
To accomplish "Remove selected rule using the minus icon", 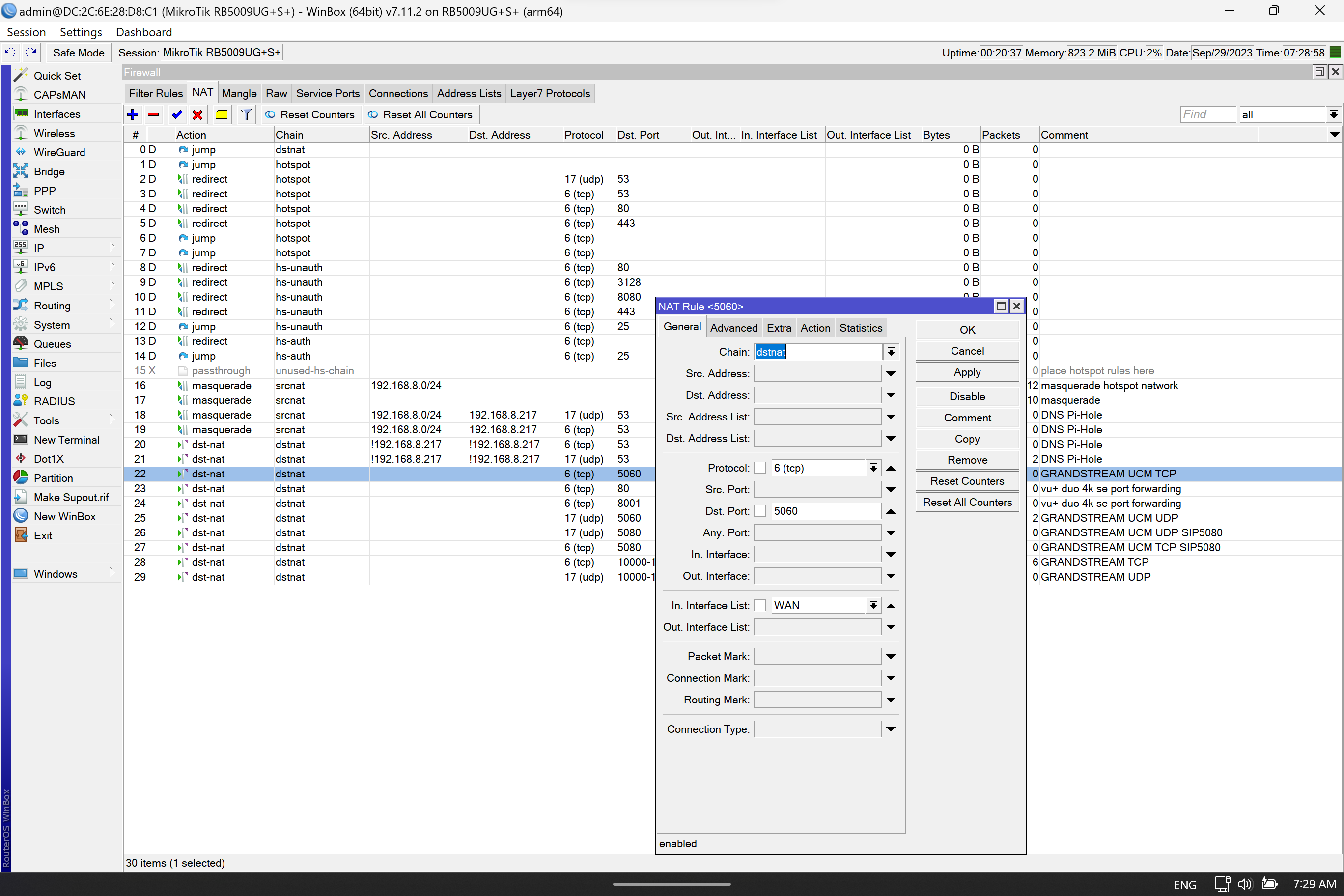I will coord(153,114).
